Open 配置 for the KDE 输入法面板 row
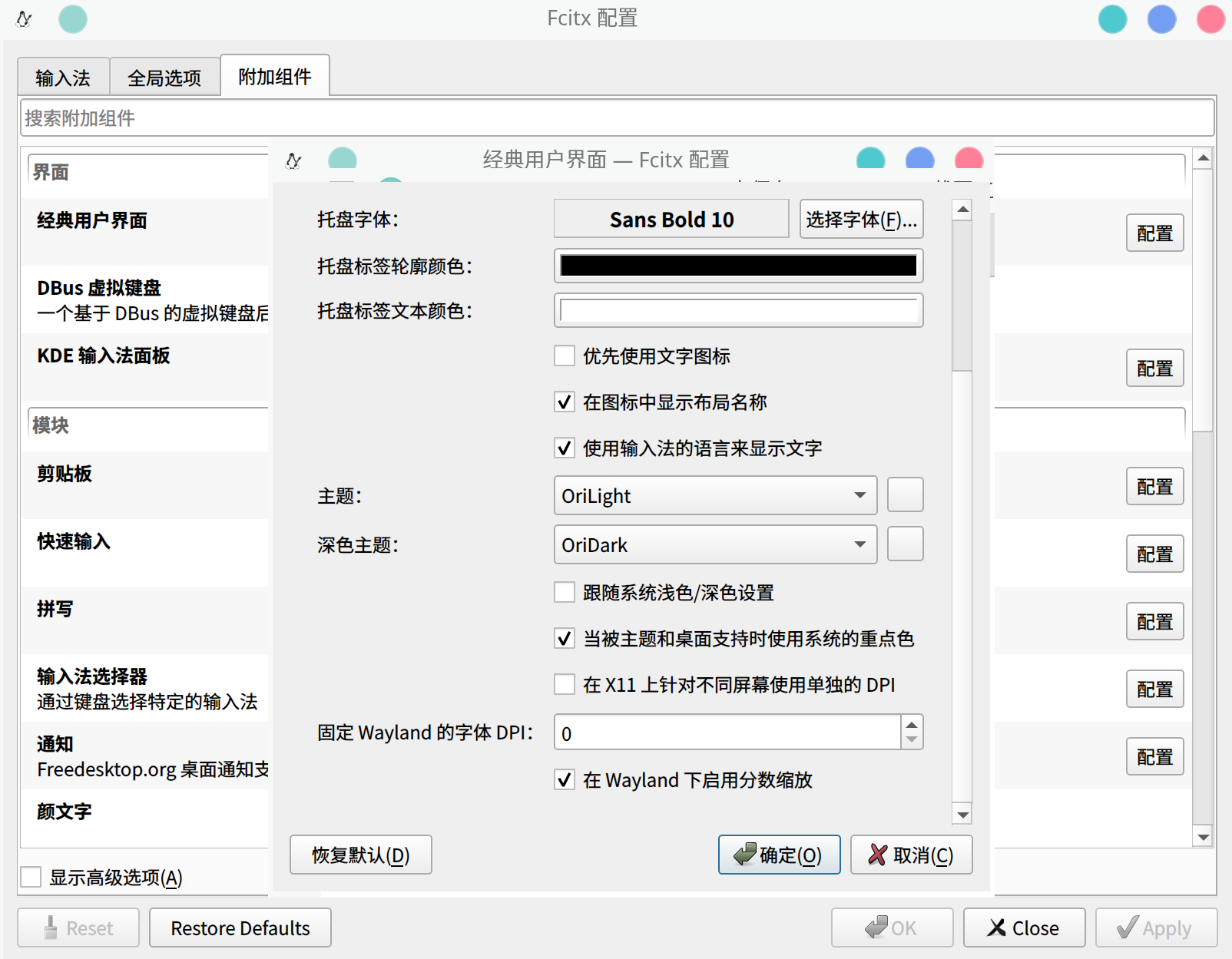The height and width of the screenshot is (959, 1232). pyautogui.click(x=1155, y=368)
